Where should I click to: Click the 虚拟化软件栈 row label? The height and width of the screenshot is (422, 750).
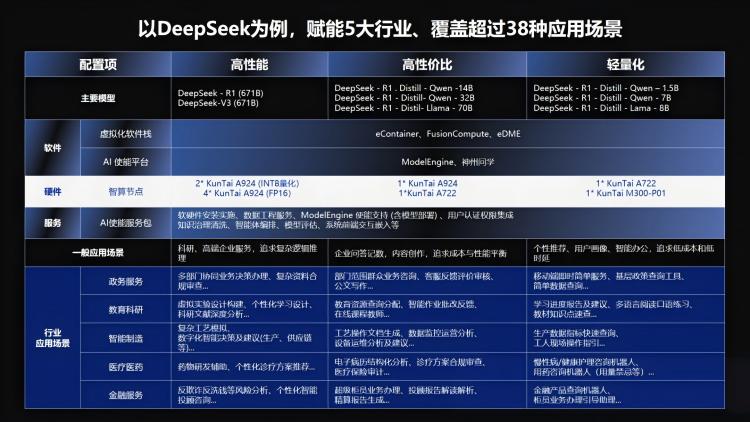coord(125,134)
